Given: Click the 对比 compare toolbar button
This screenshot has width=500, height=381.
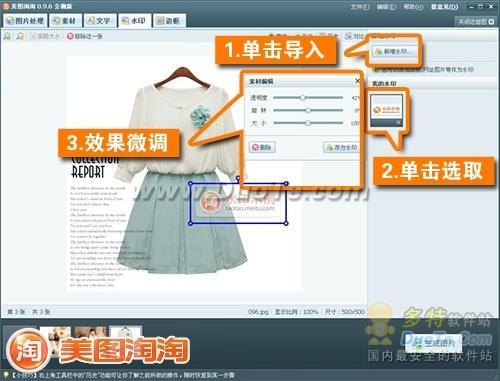Looking at the screenshot, I should click(355, 36).
